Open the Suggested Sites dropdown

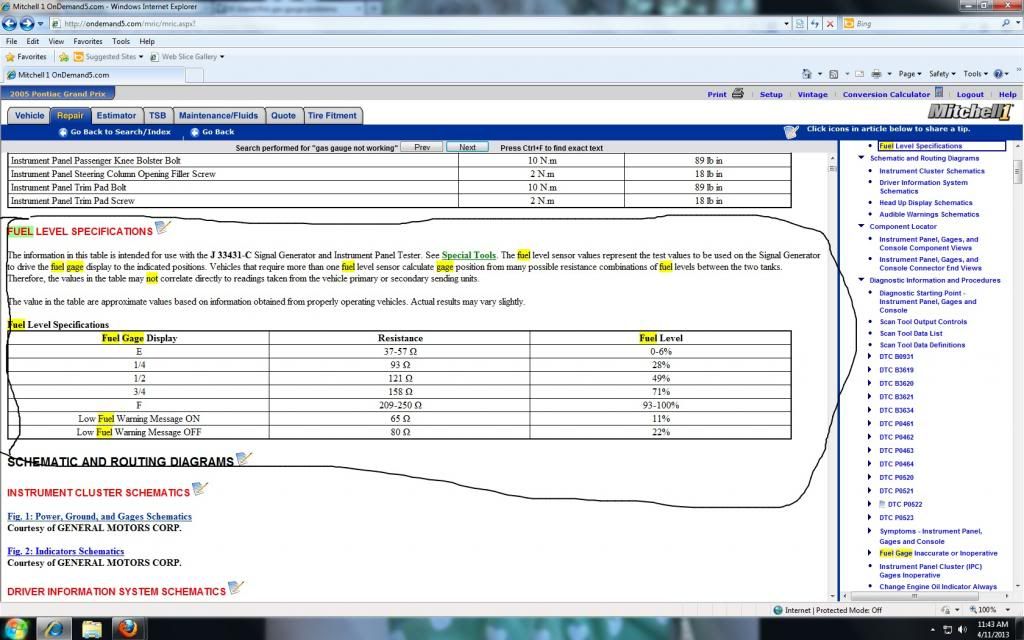(140, 57)
